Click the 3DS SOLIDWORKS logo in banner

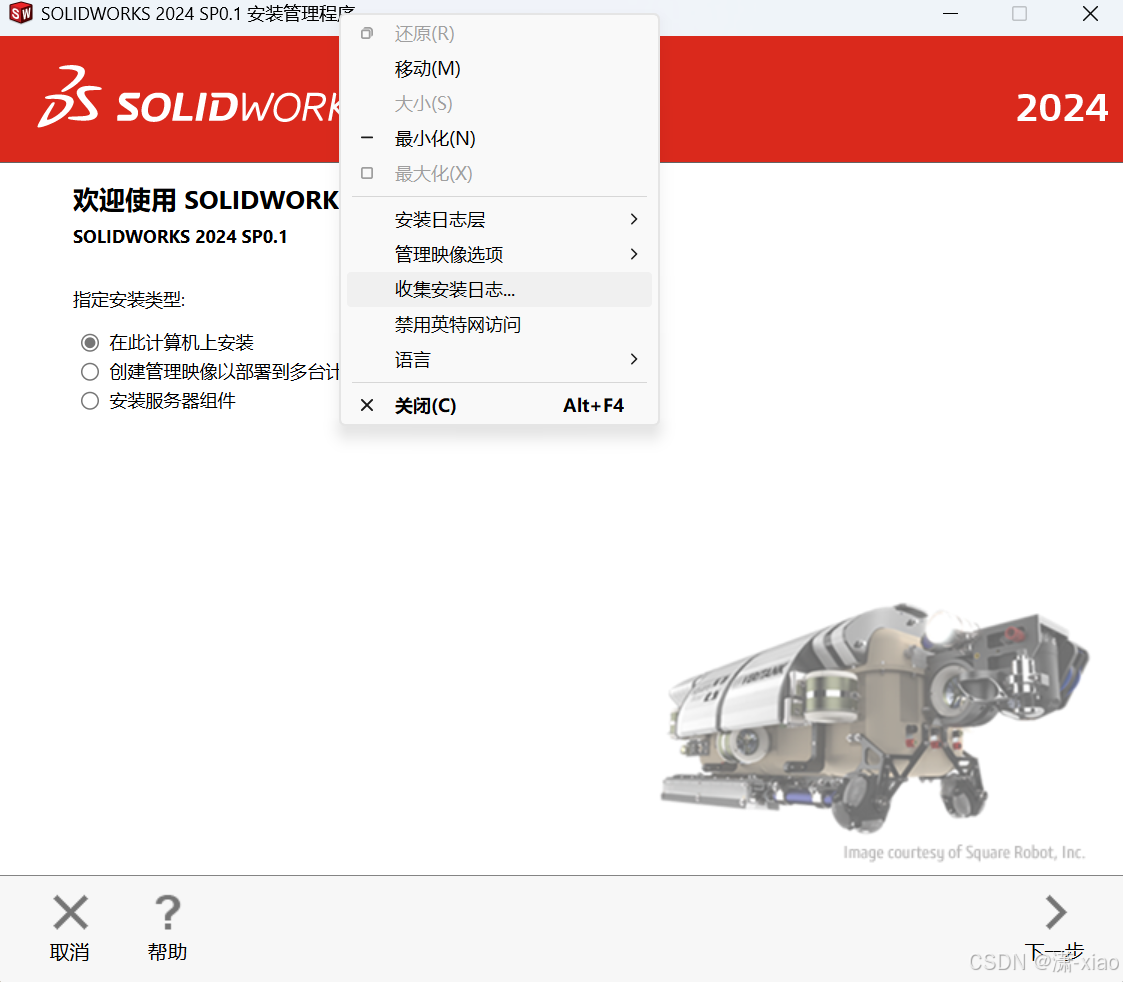[189, 99]
